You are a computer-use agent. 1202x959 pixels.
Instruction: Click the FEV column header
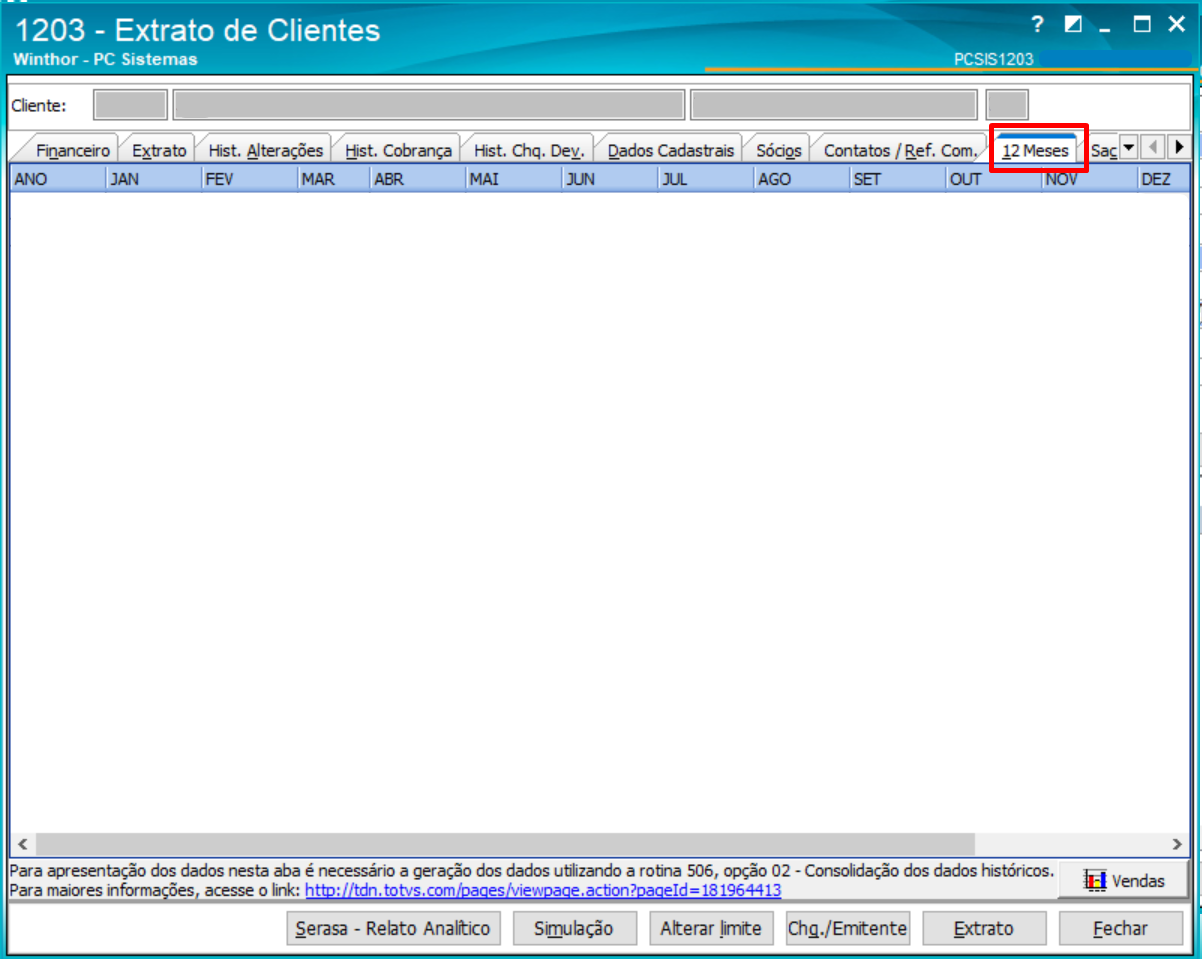tap(249, 180)
